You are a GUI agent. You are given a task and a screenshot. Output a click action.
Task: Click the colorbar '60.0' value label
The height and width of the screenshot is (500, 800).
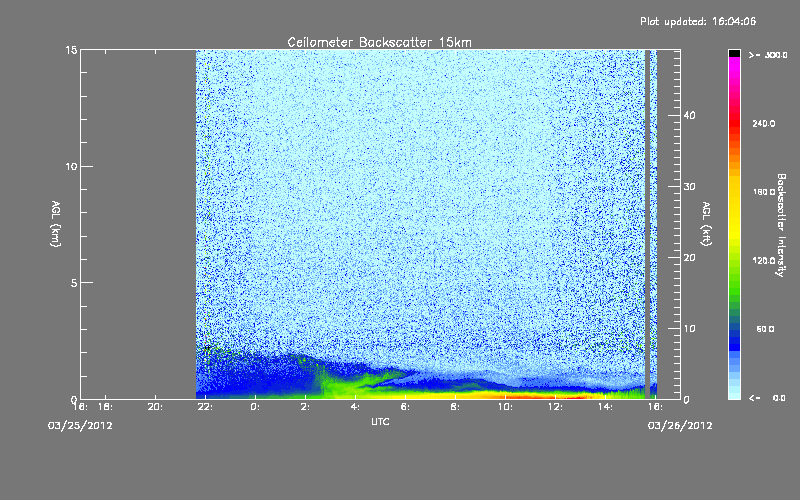(x=765, y=330)
